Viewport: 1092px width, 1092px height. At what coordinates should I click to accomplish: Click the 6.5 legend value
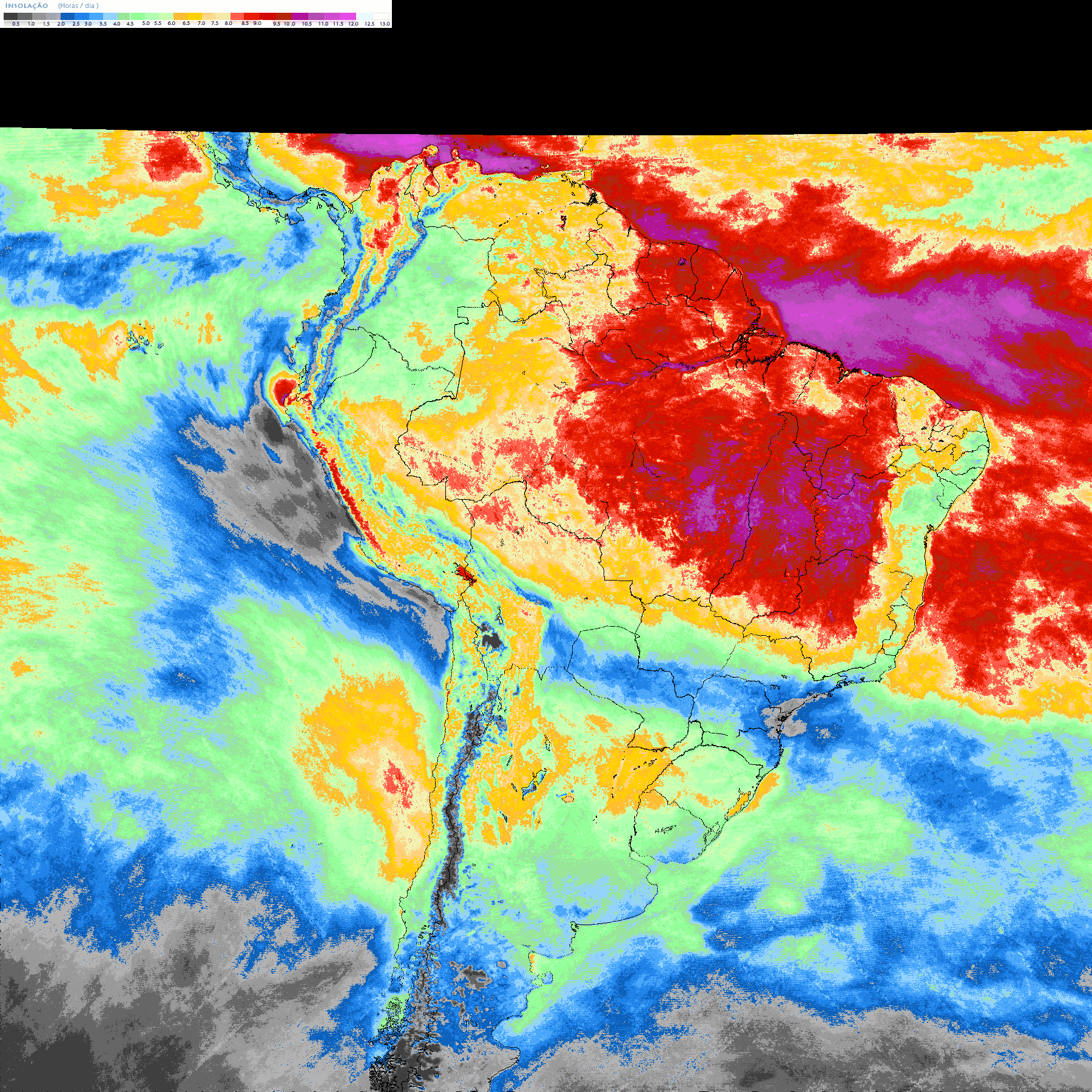pos(186,23)
